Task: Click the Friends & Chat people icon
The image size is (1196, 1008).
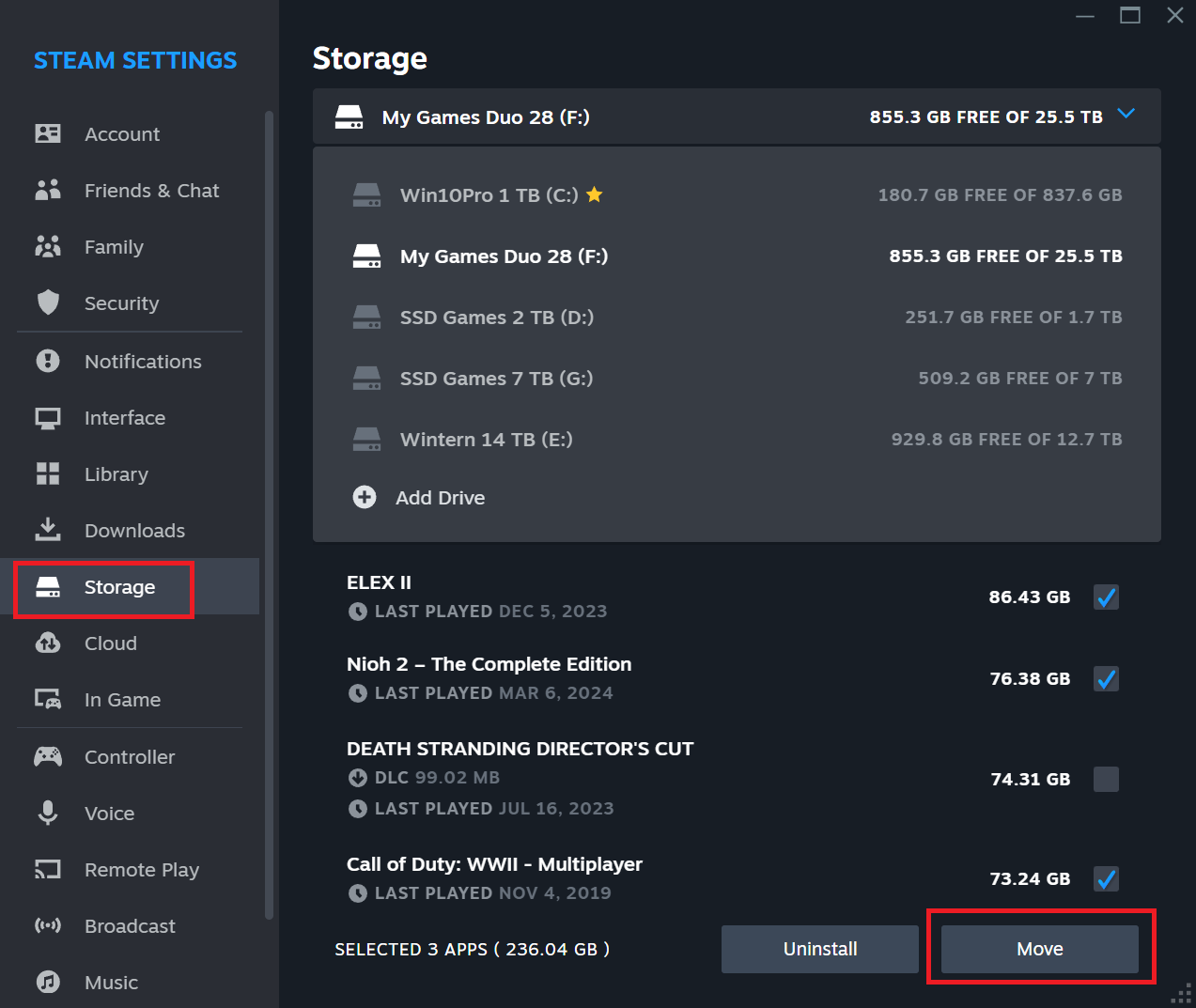Action: (x=48, y=191)
